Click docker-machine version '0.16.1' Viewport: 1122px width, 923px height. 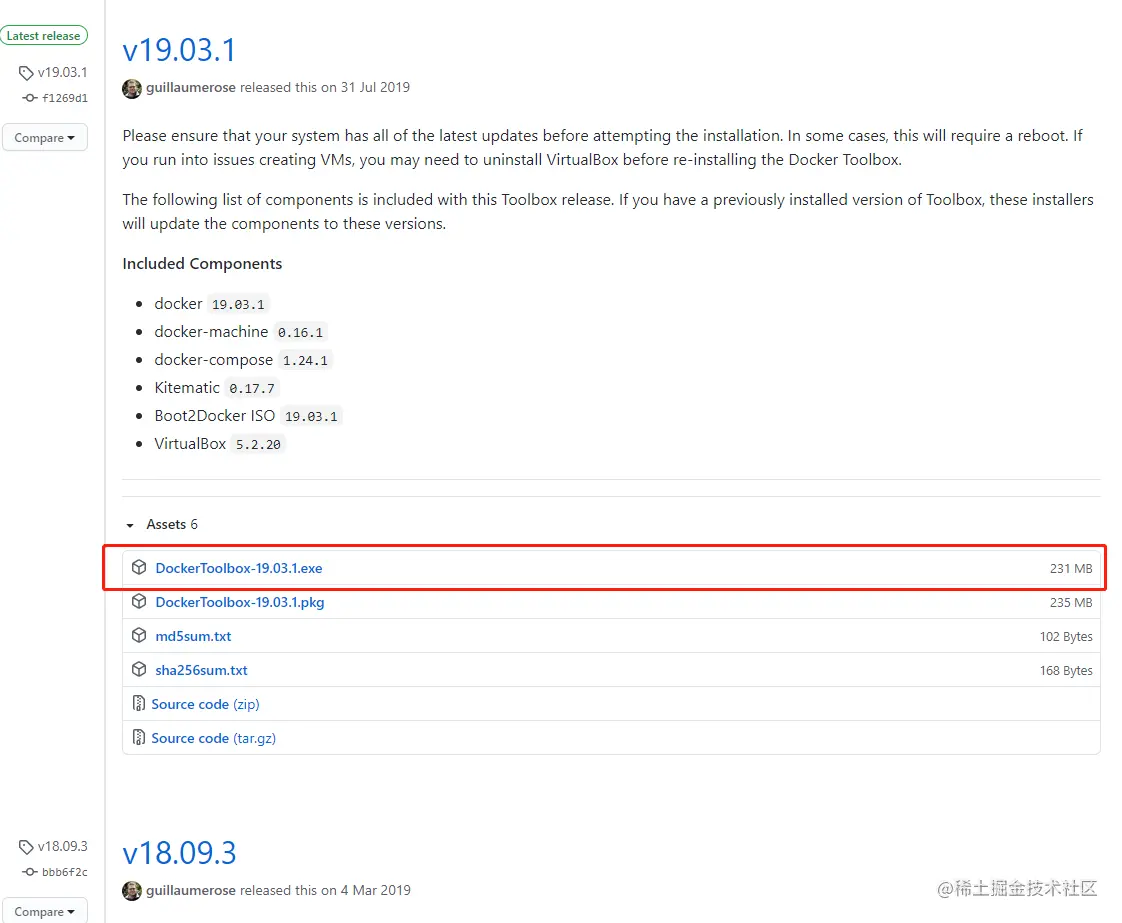301,332
